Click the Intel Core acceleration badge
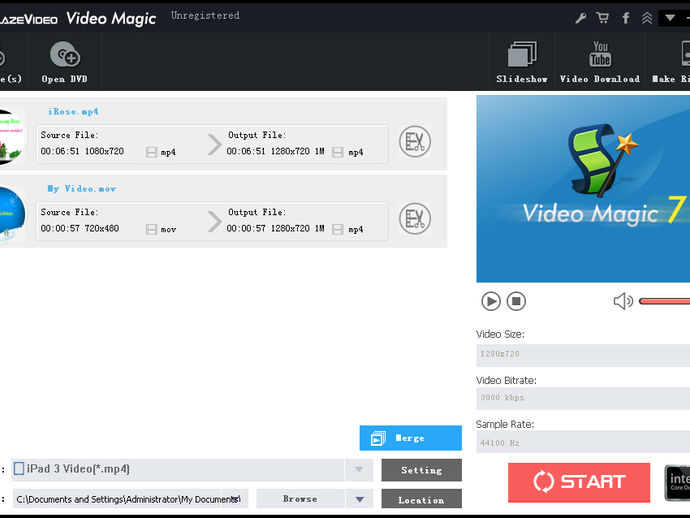 tap(677, 483)
